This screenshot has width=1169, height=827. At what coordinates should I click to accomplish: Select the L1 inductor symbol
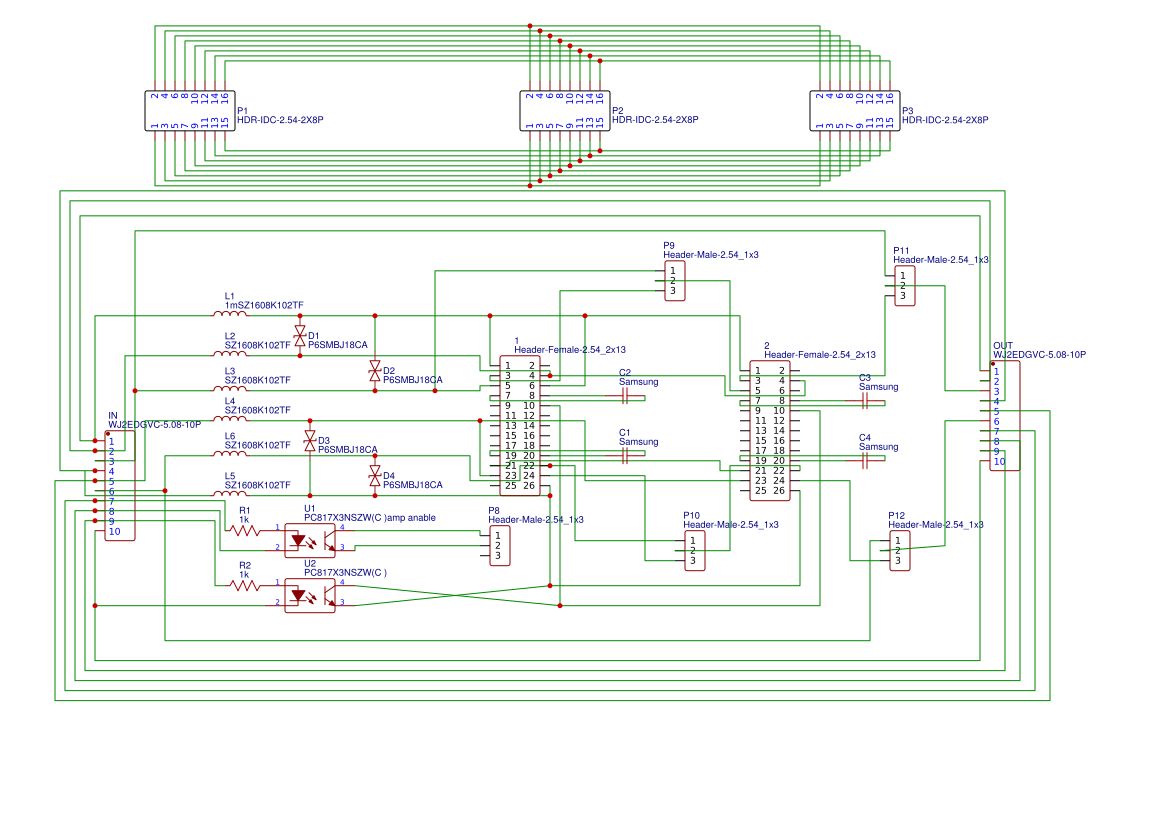point(230,314)
